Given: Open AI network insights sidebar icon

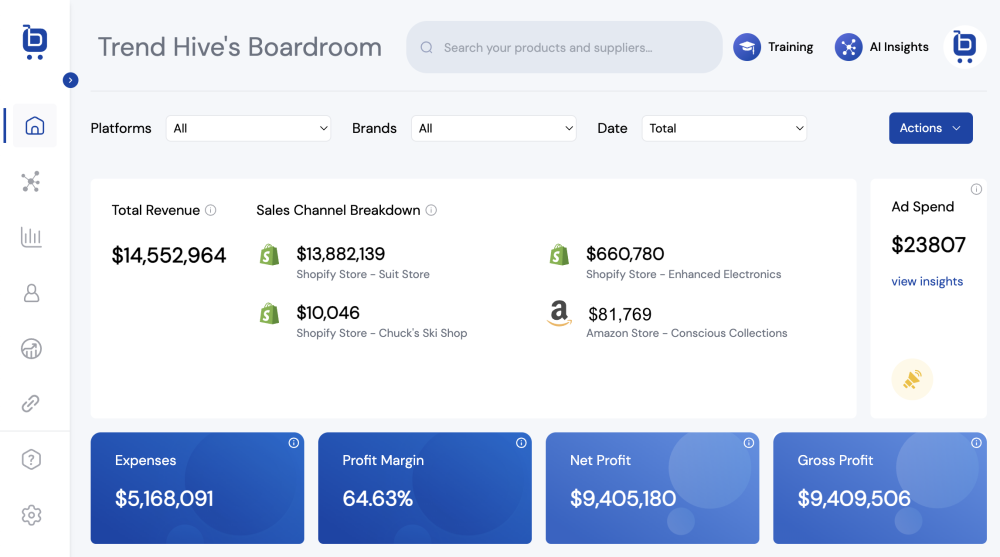Looking at the screenshot, I should click(31, 182).
